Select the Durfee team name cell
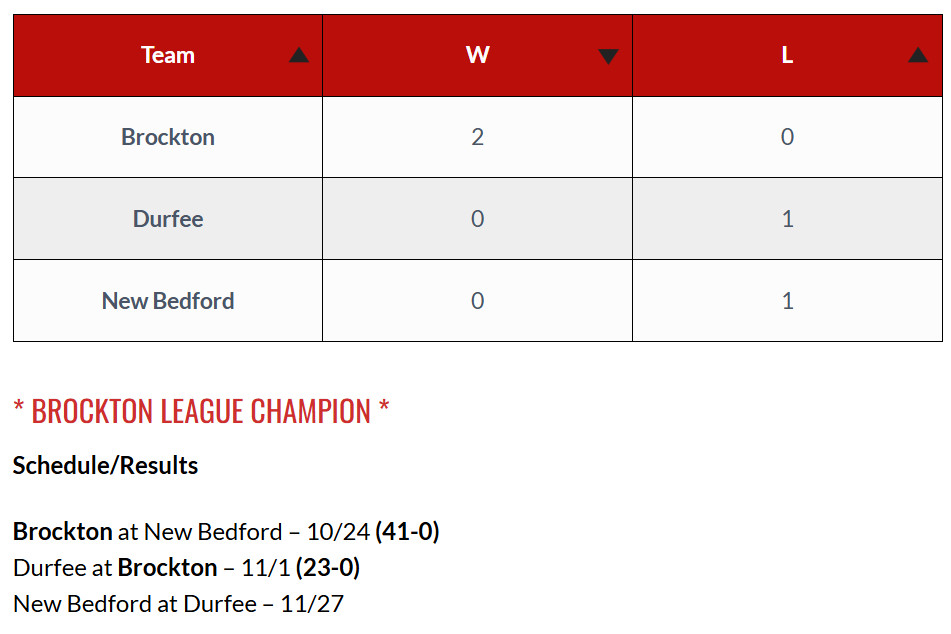Viewport: 951px width, 634px height. [x=168, y=219]
